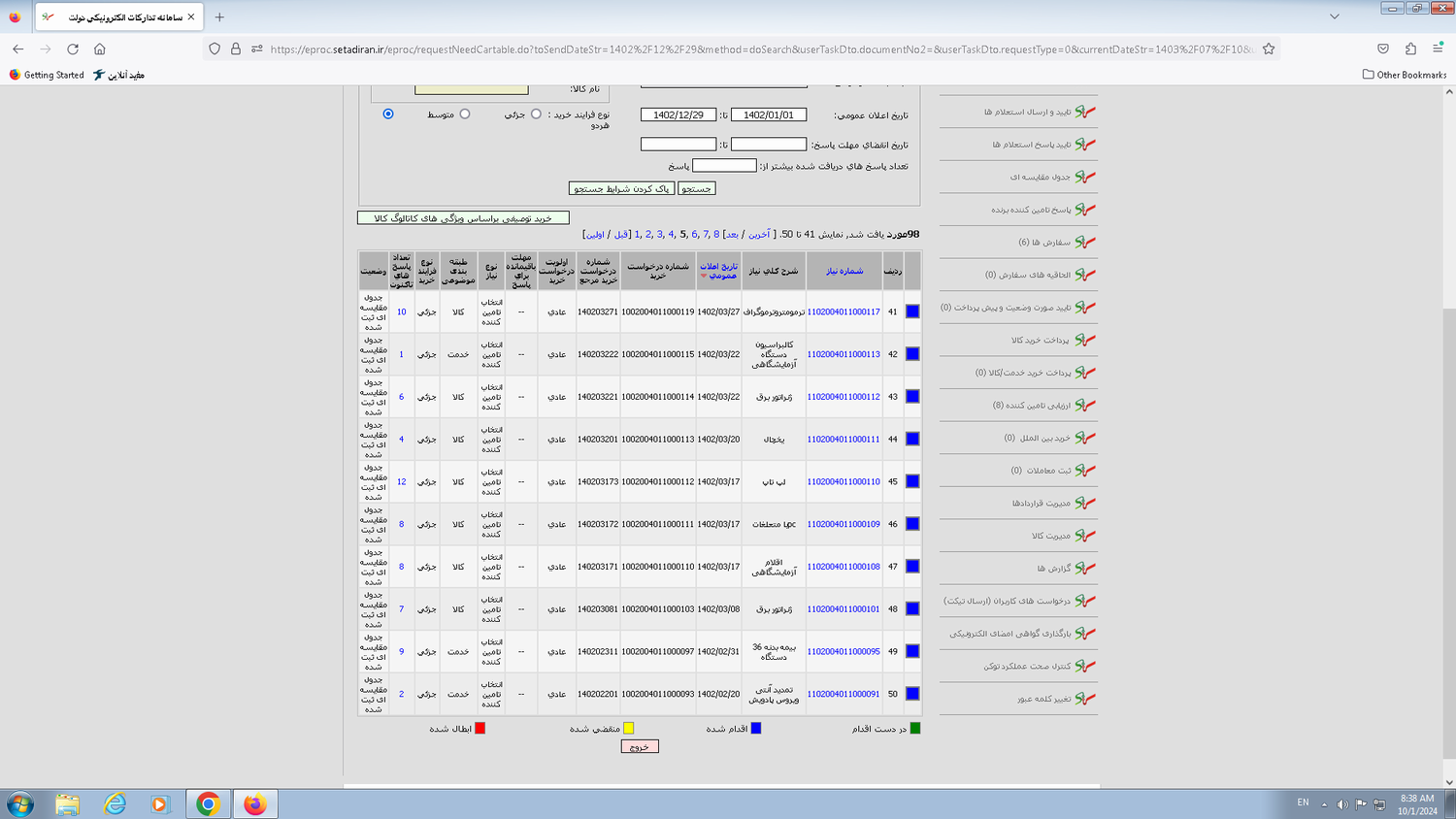Open the Firefox application menu button
1456x819 pixels.
[1438, 49]
